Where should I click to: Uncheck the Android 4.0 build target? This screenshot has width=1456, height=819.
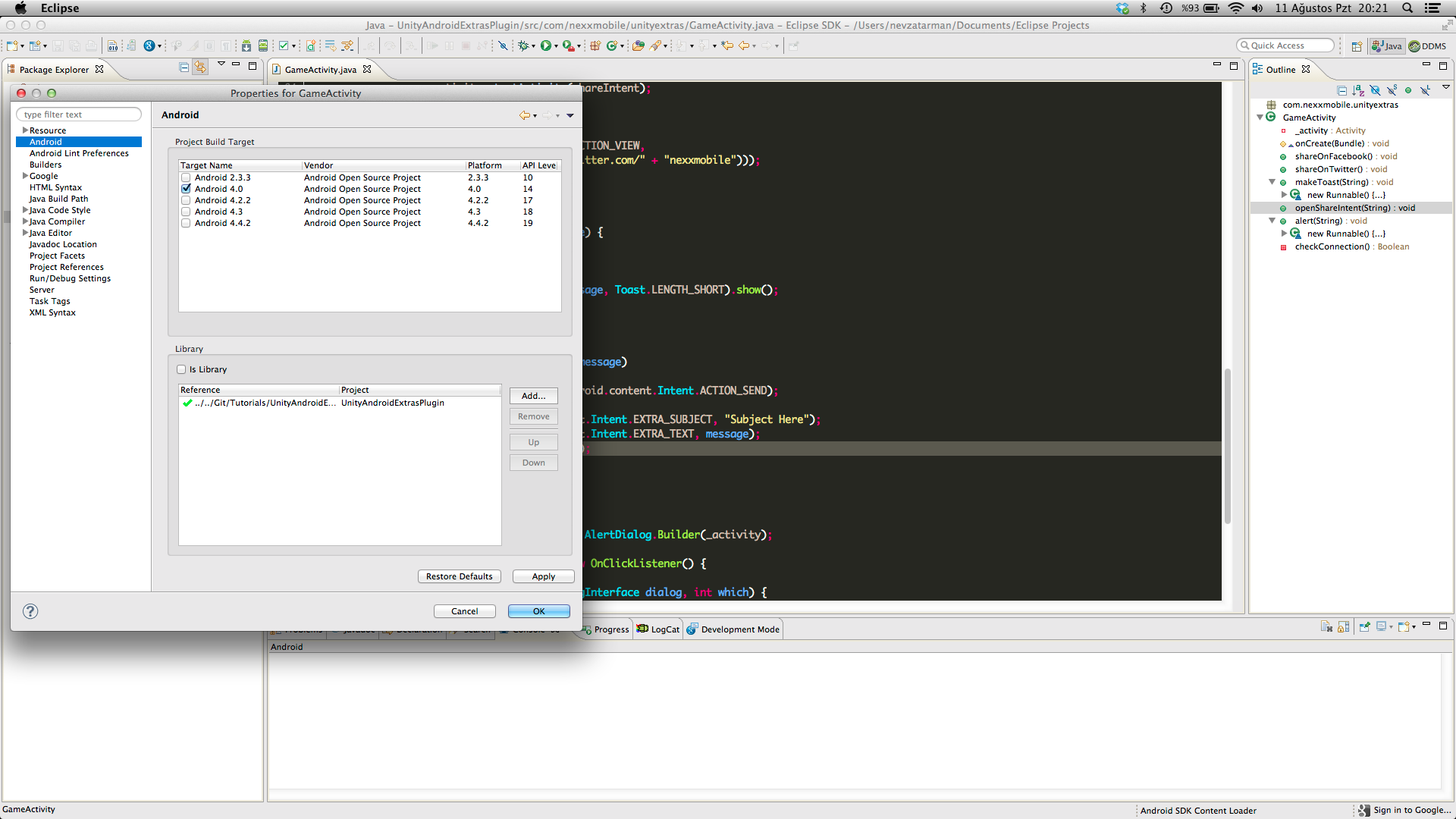coord(186,189)
